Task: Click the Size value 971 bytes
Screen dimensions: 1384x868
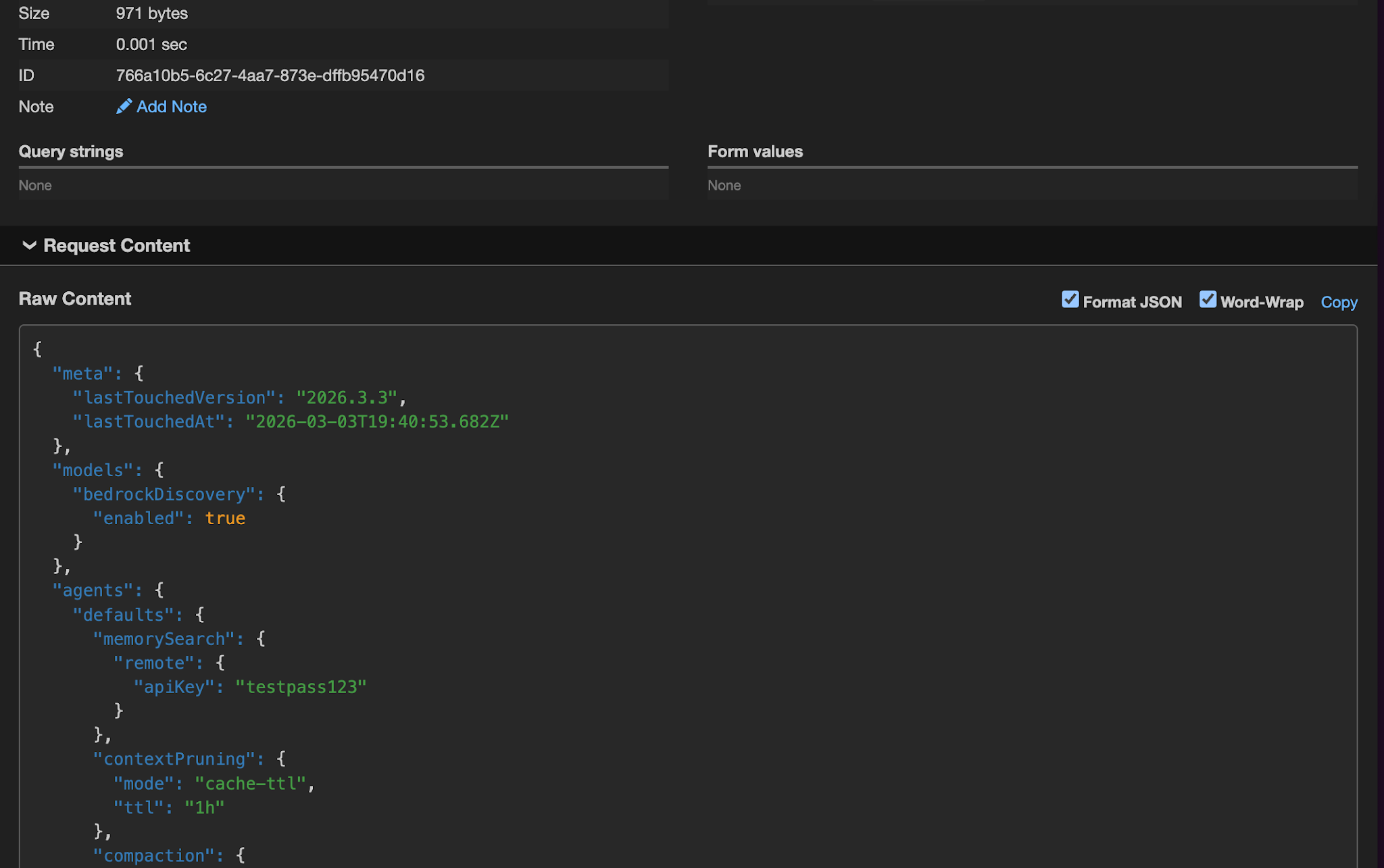Action: [152, 14]
